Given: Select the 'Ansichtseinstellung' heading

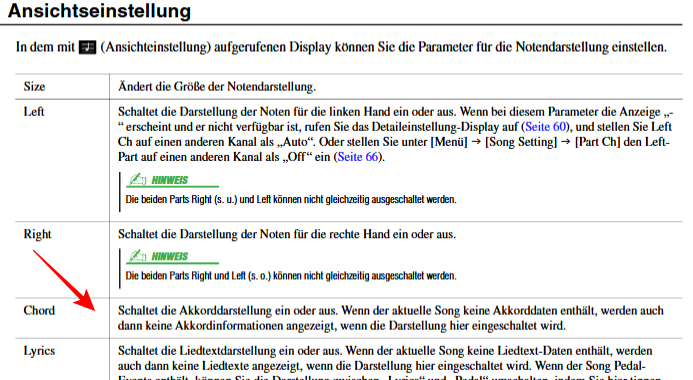Looking at the screenshot, I should [99, 11].
